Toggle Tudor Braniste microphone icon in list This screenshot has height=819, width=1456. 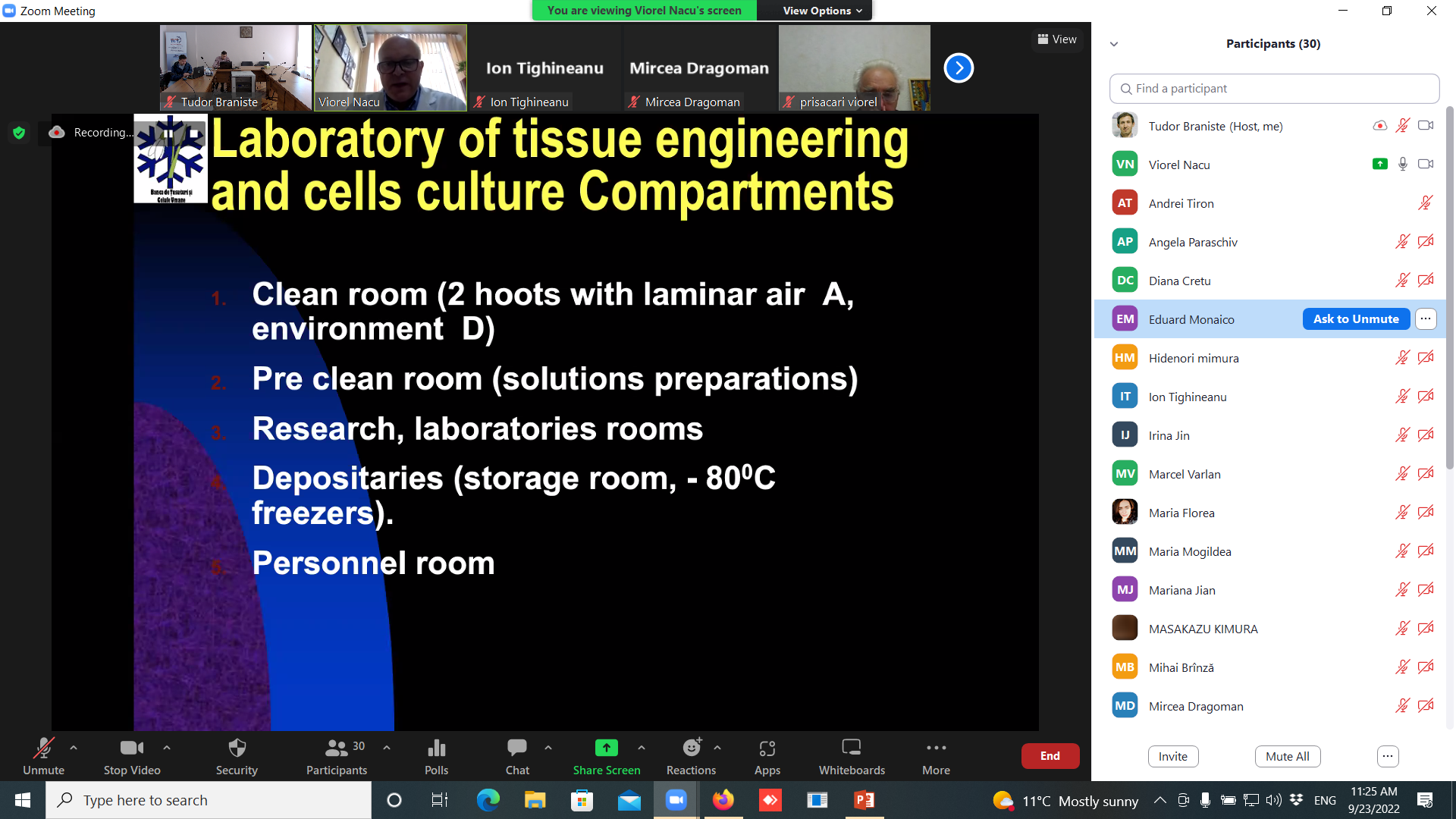coord(1403,126)
